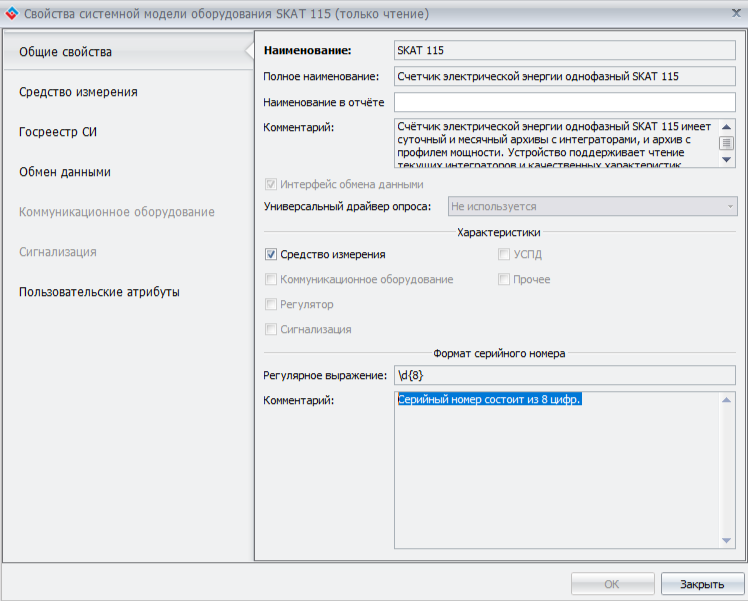Open Универсальный драйвер опроса dropdown
Screen dimensions: 748x601
coord(592,206)
